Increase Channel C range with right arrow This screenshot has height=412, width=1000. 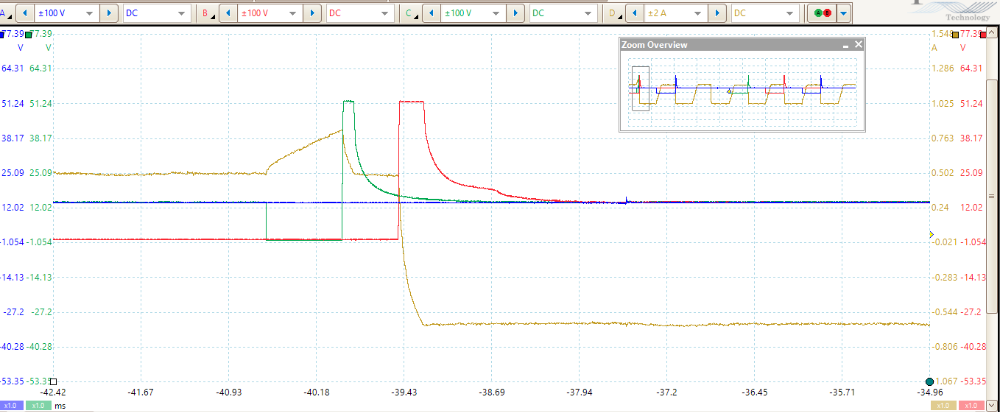517,14
